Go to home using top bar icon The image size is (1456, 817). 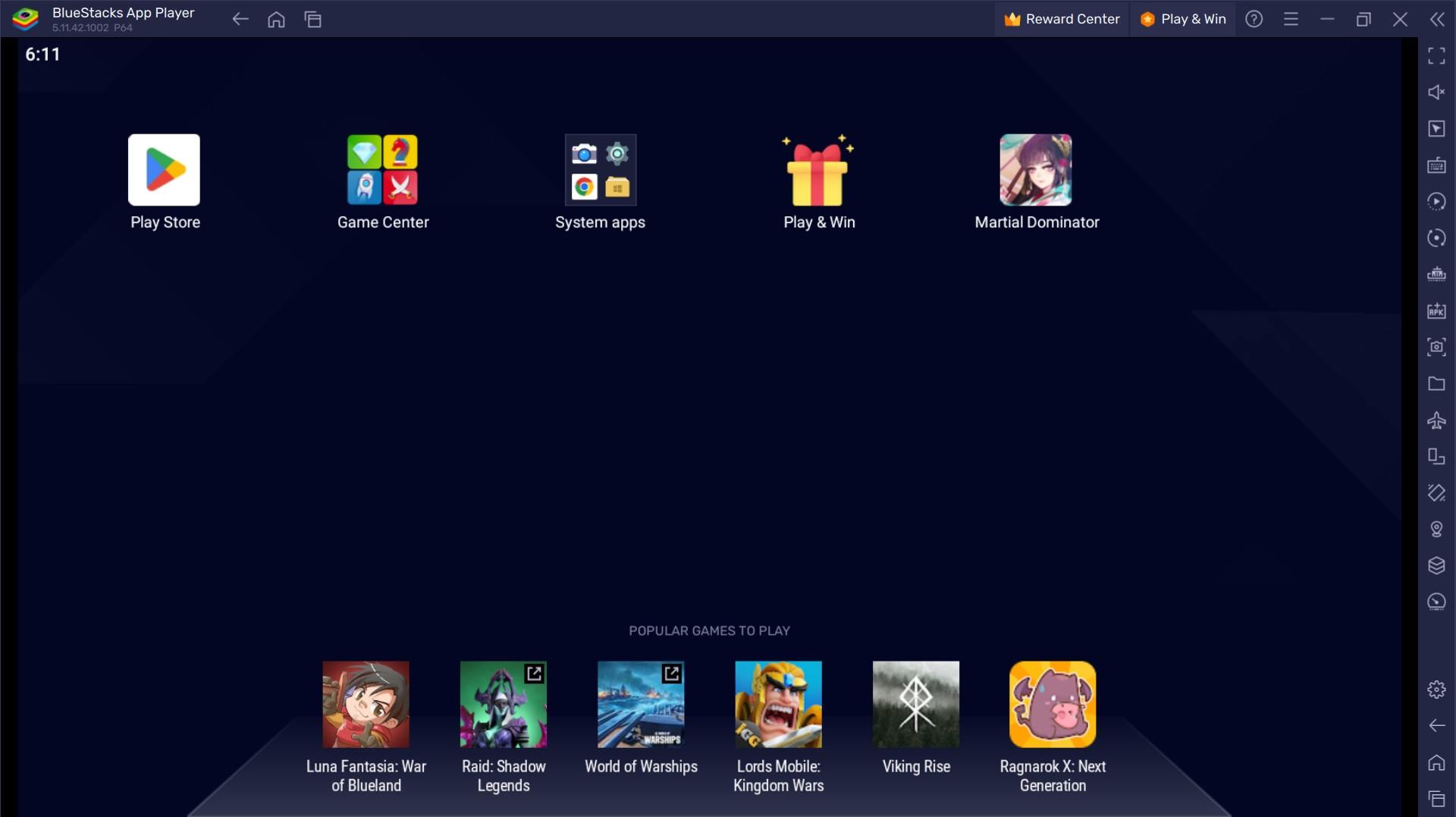point(277,19)
